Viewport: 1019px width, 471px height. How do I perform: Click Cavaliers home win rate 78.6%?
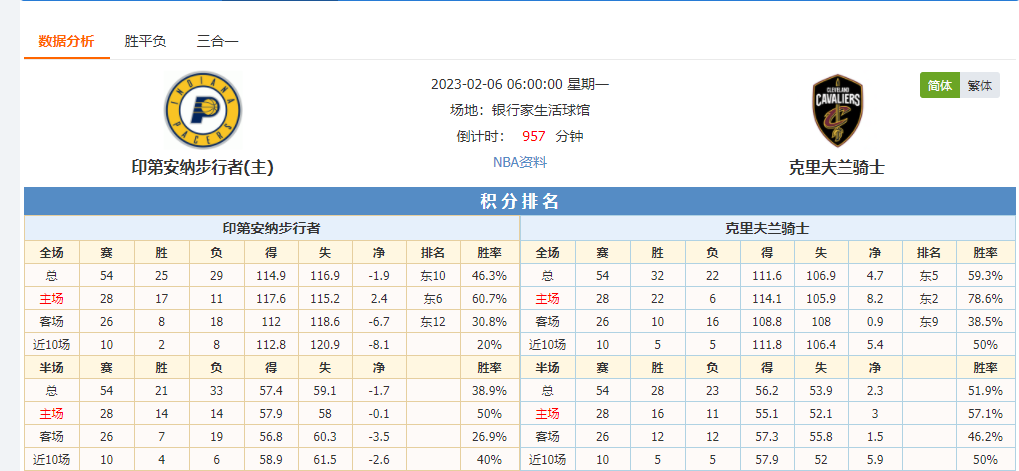point(985,299)
